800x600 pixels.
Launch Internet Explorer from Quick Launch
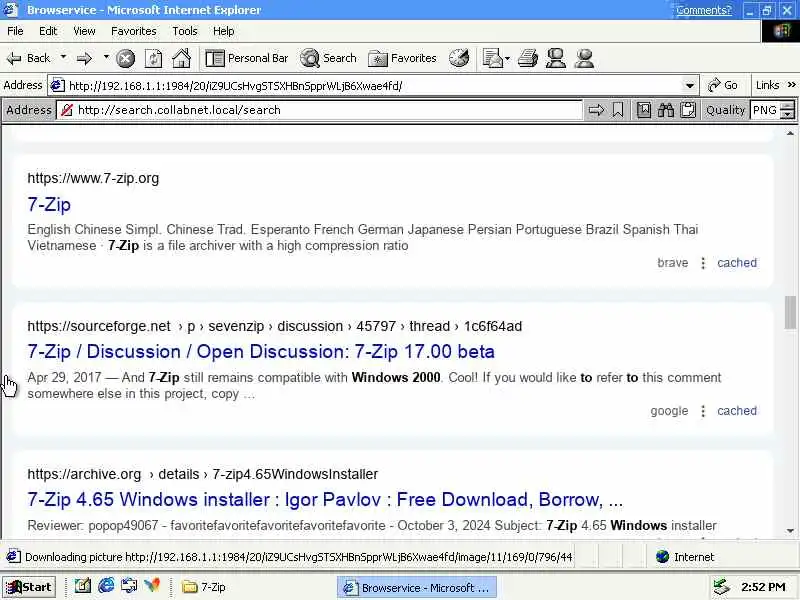pyautogui.click(x=106, y=586)
